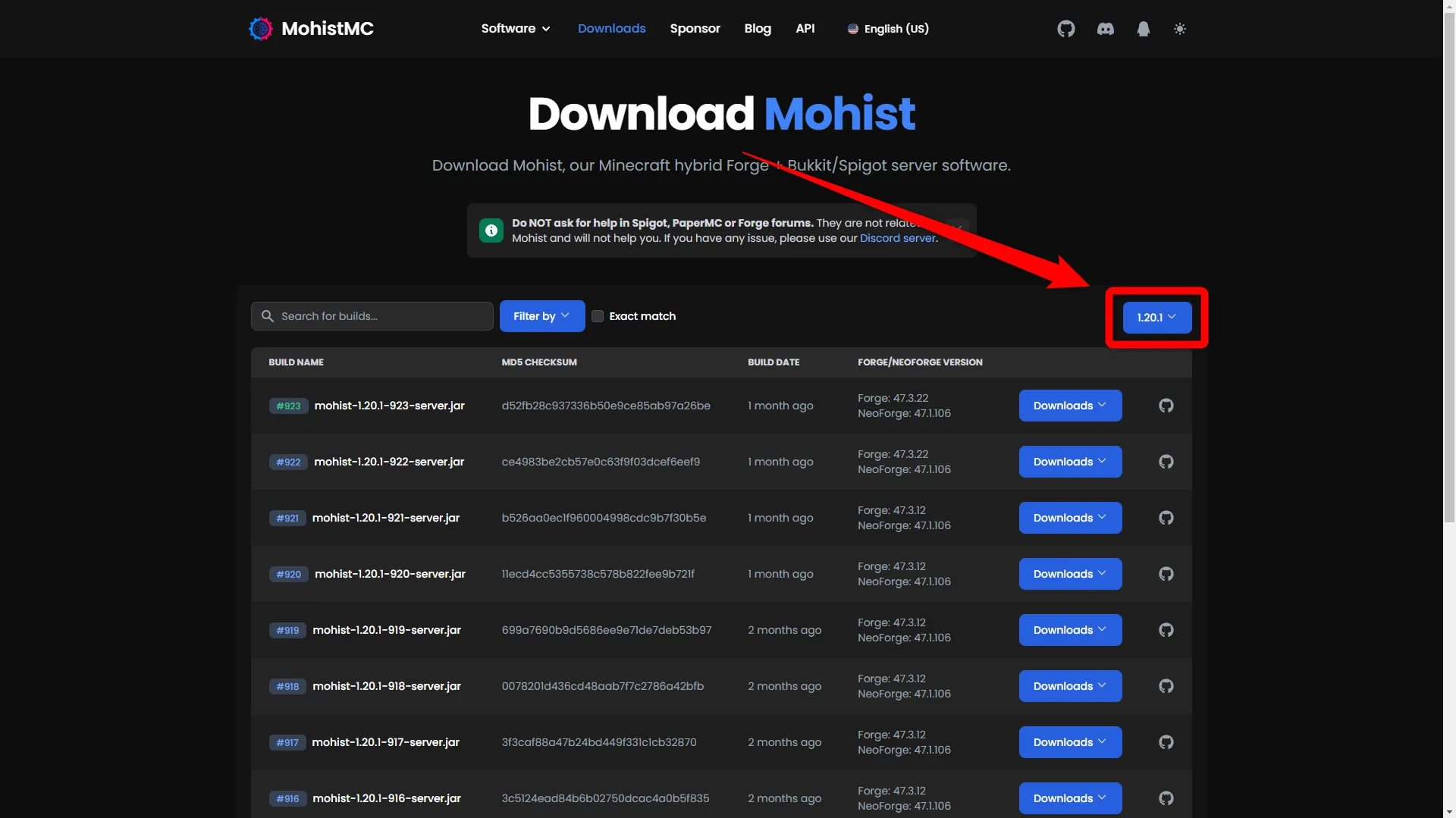The height and width of the screenshot is (818, 1456).
Task: Open the Sponsor nav item
Action: click(695, 29)
